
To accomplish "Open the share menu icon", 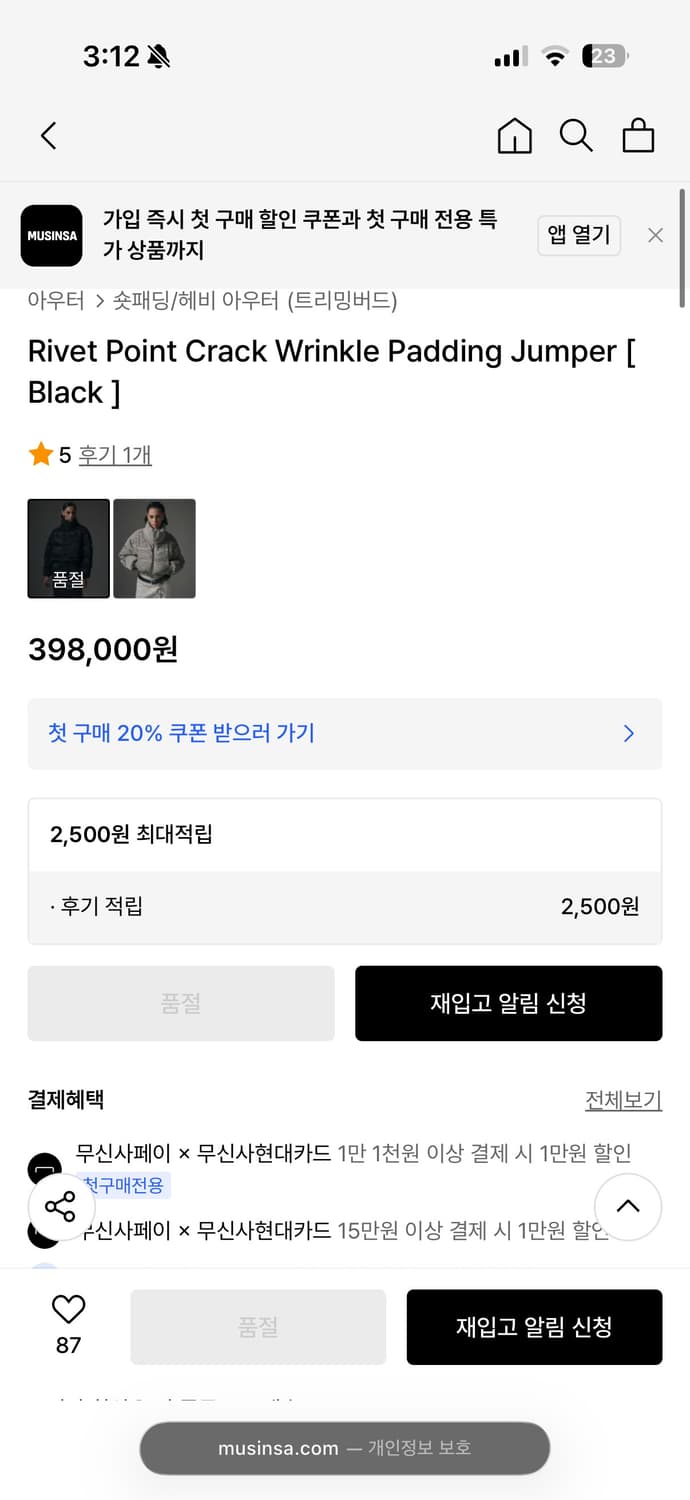I will (x=61, y=1207).
